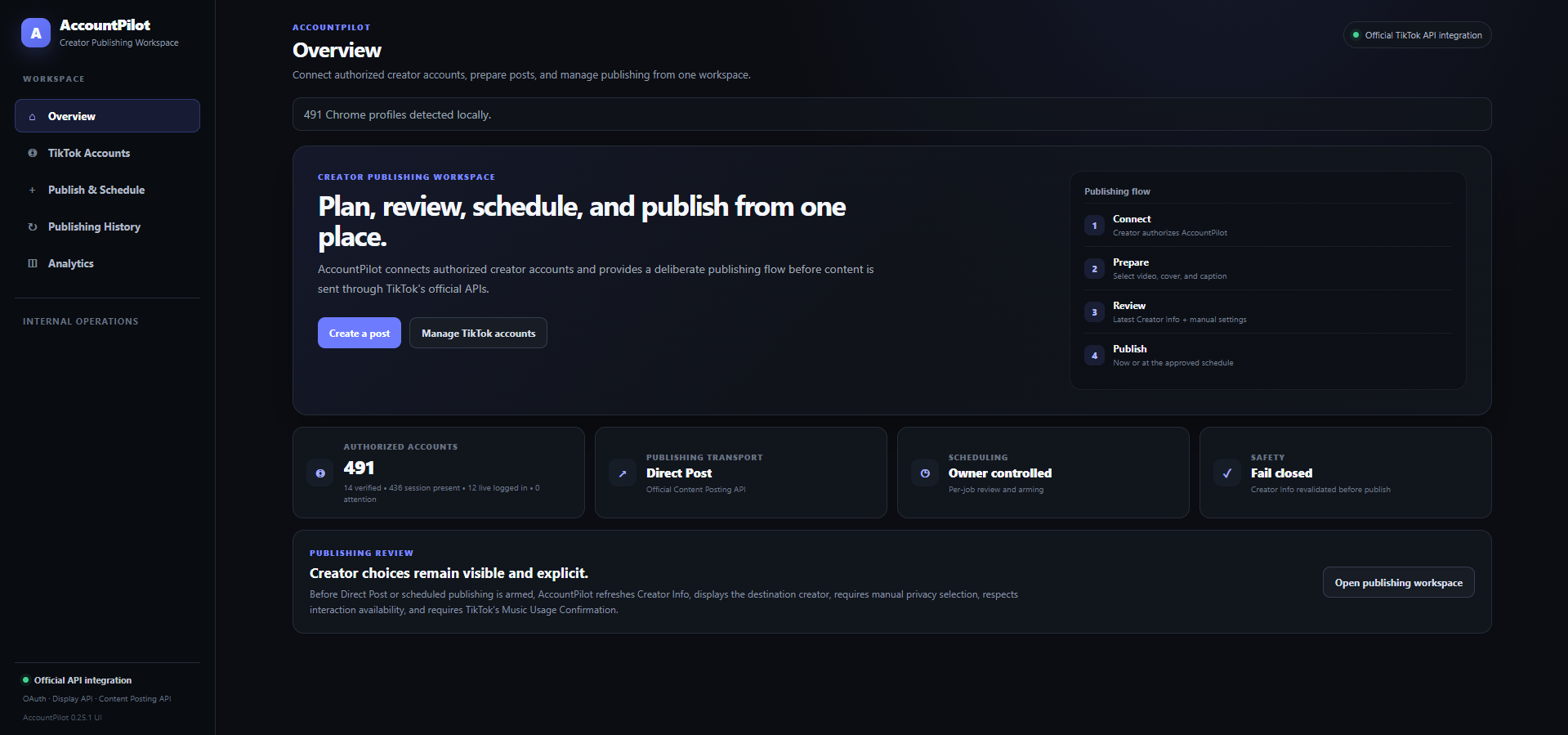1568x735 pixels.
Task: Select the Direct Post transport card
Action: (x=741, y=473)
